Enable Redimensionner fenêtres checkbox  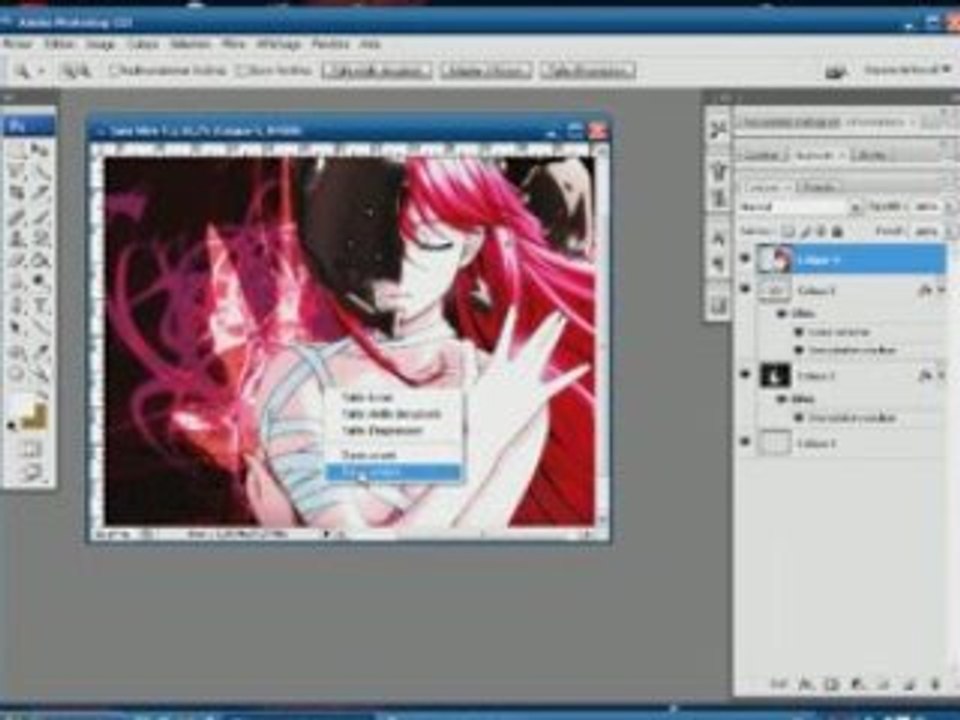(x=113, y=71)
